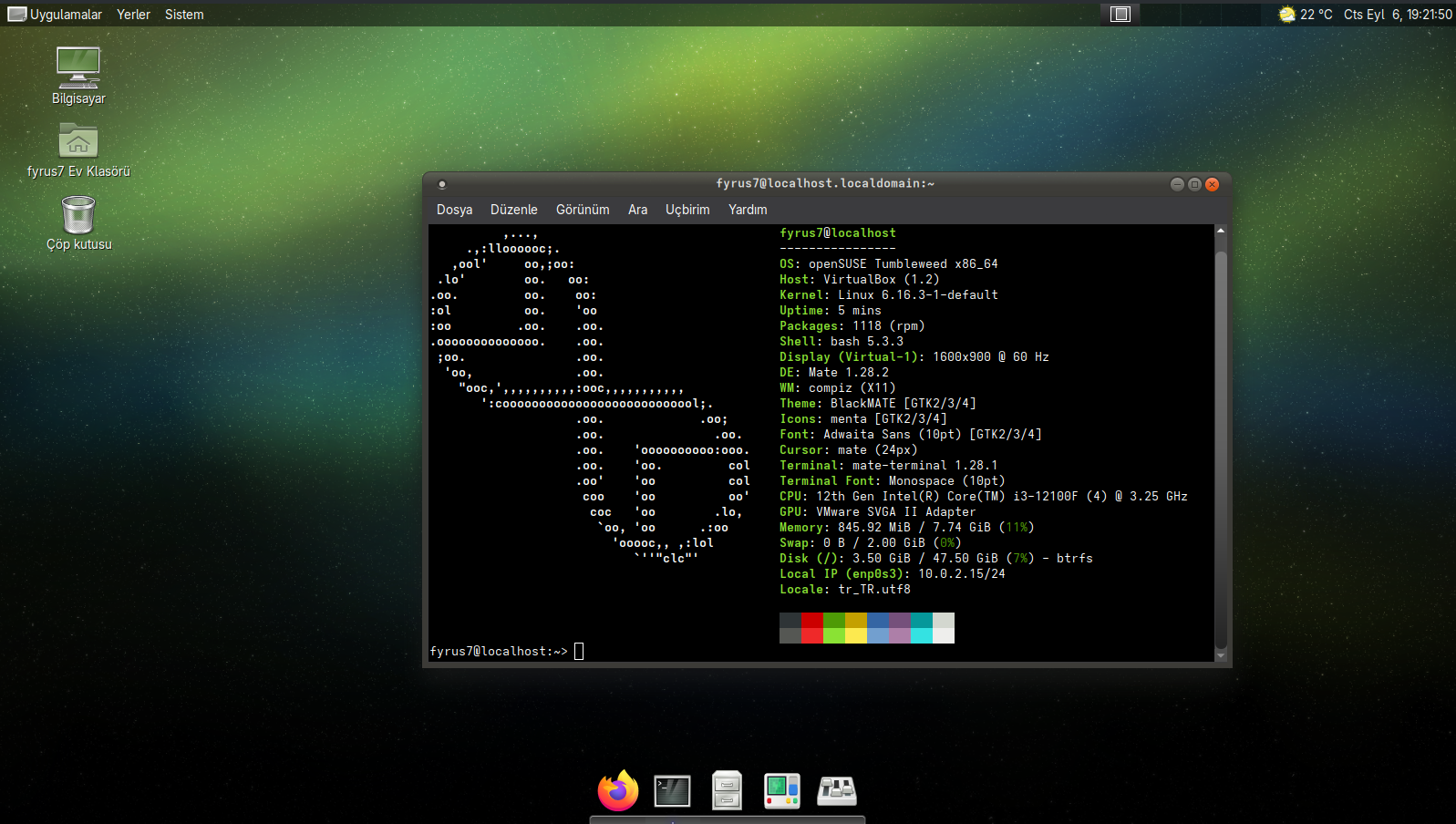Launch terminal from the dock
Viewport: 1456px width, 824px height.
(673, 790)
